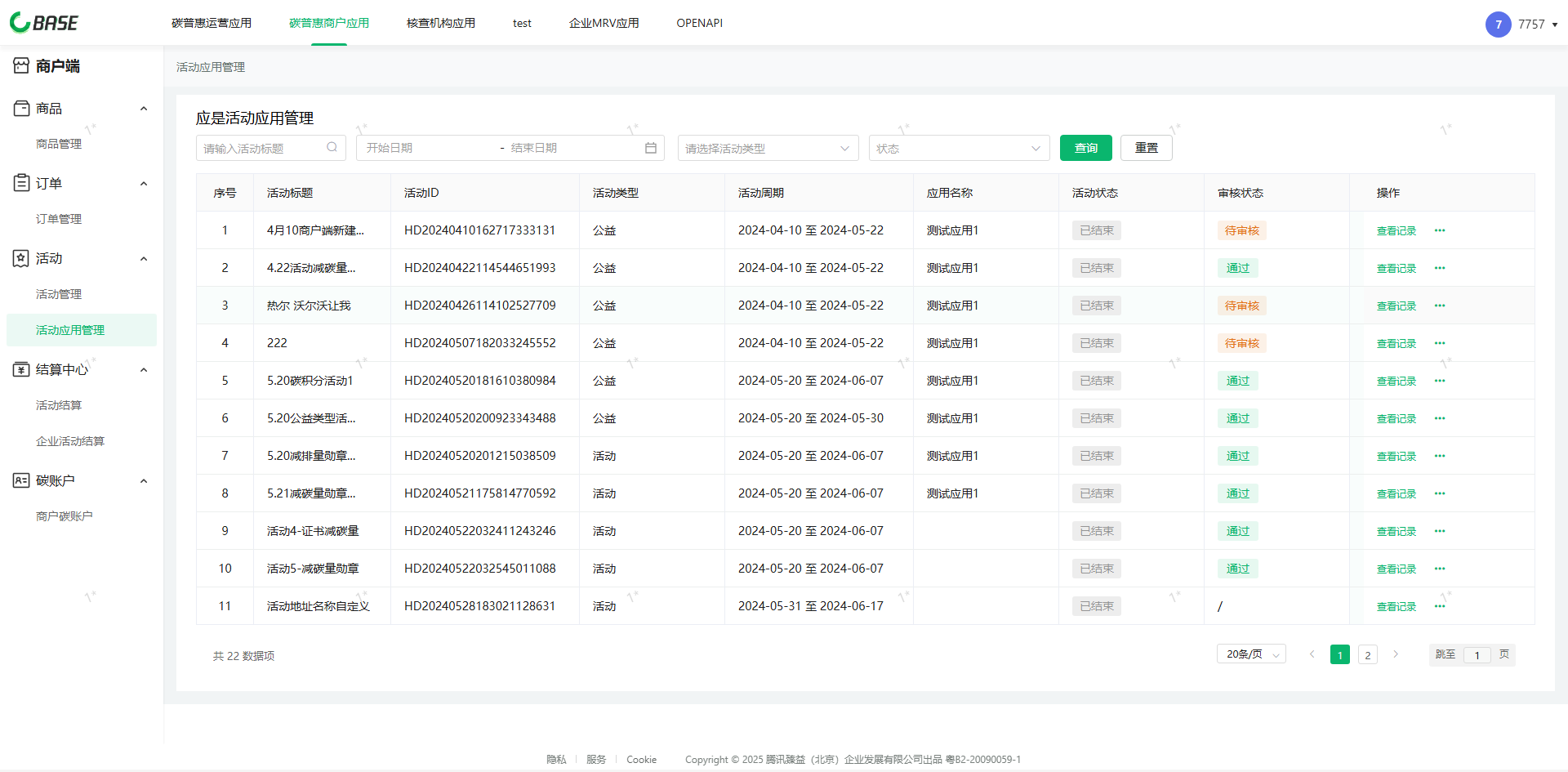This screenshot has width=1568, height=772.
Task: Click the search magnifier icon in the title field
Action: coord(332,148)
